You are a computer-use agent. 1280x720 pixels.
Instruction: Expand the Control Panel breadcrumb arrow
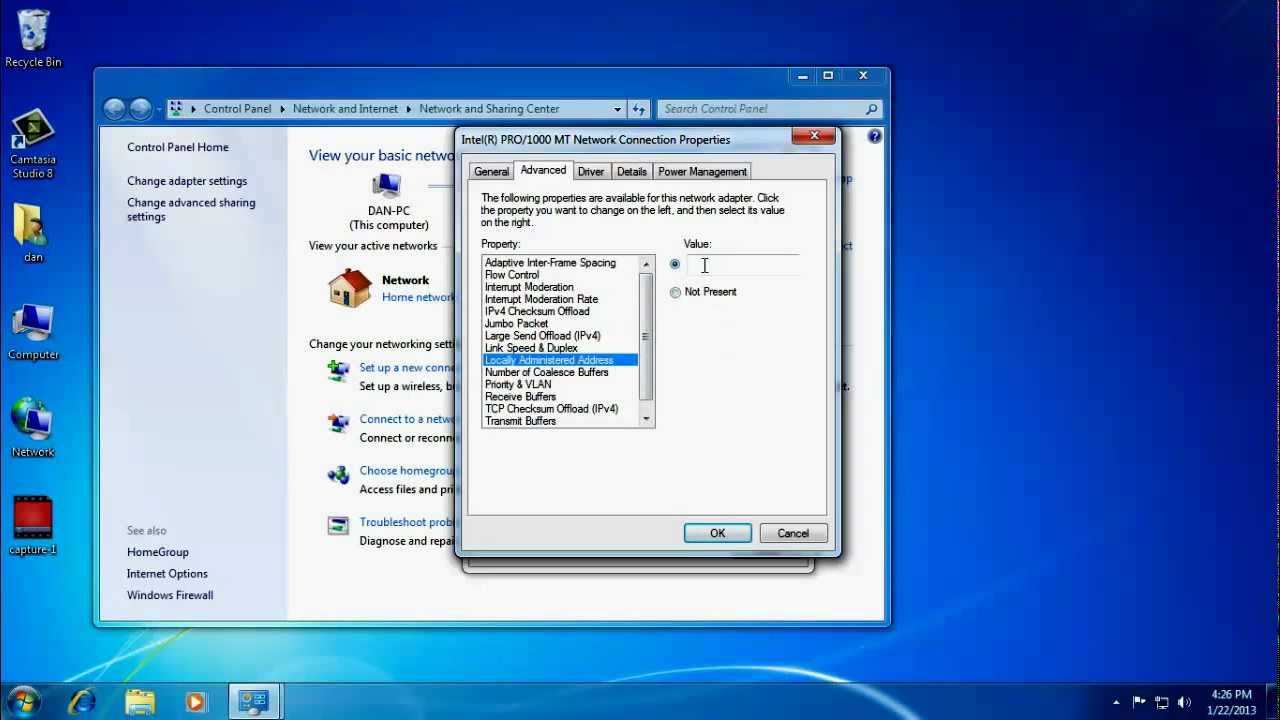click(x=282, y=109)
